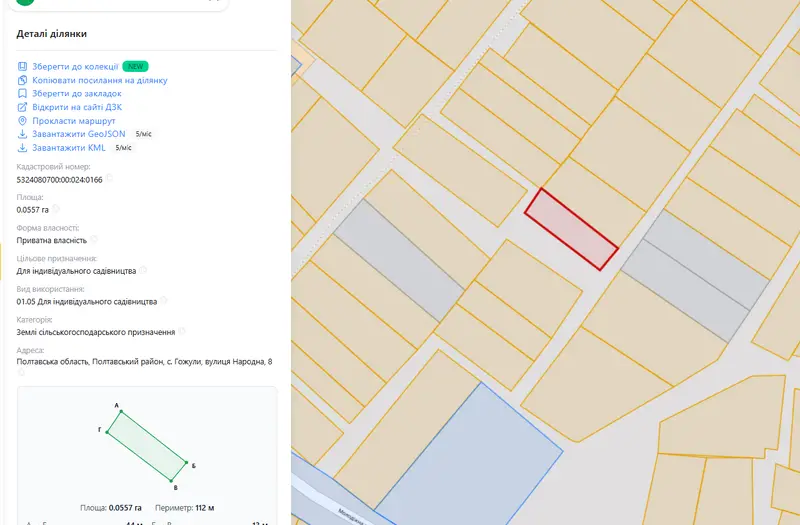Click 'Площа: 0.0557 га' text below diagram

[x=111, y=508]
